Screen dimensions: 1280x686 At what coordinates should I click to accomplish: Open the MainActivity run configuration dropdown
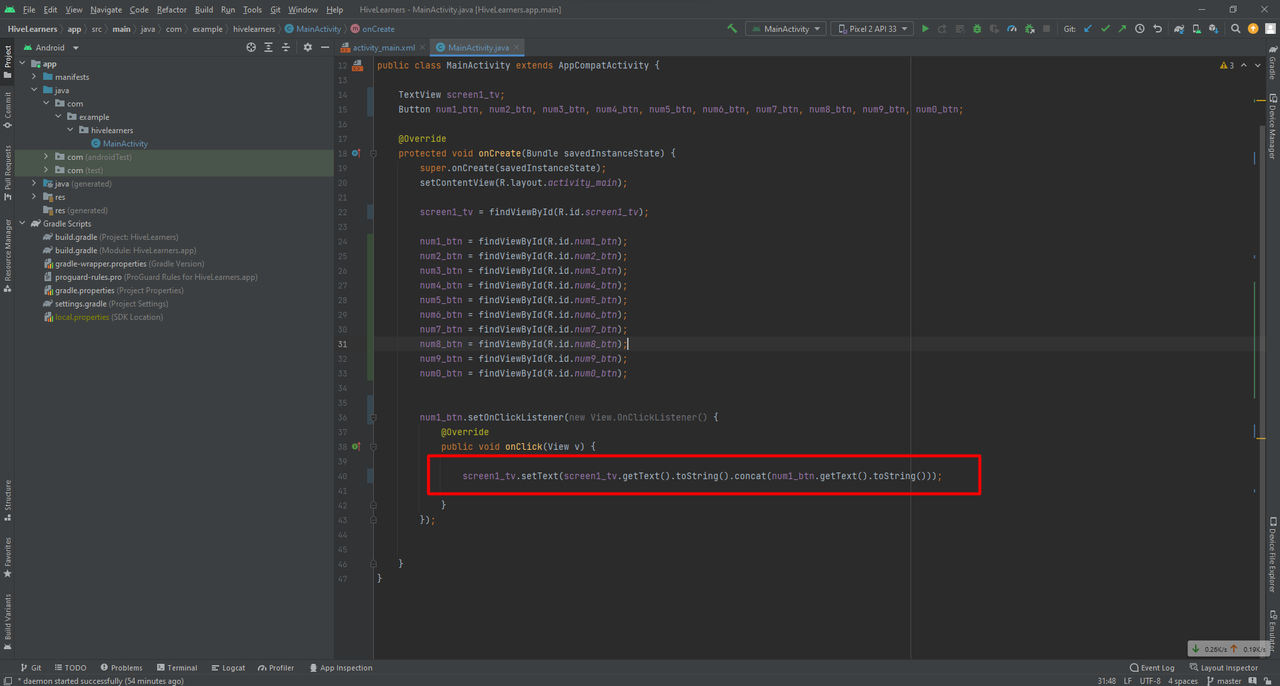pyautogui.click(x=785, y=29)
